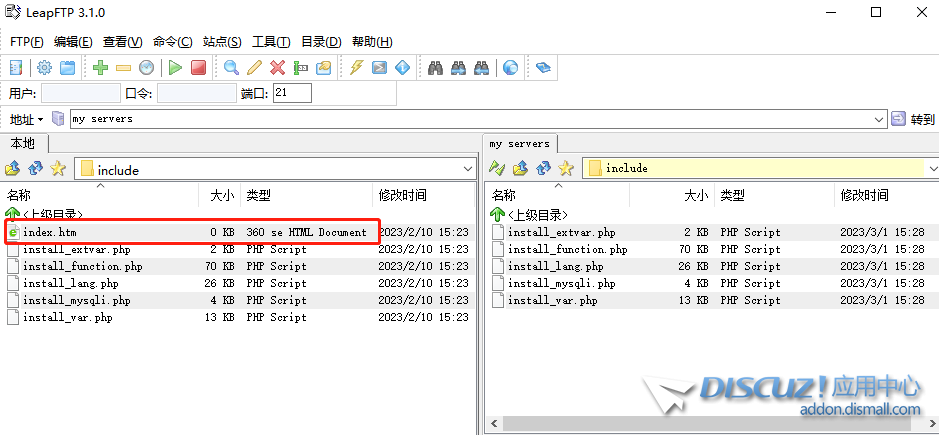
Task: Click the 转到 go button
Action: coord(913,119)
